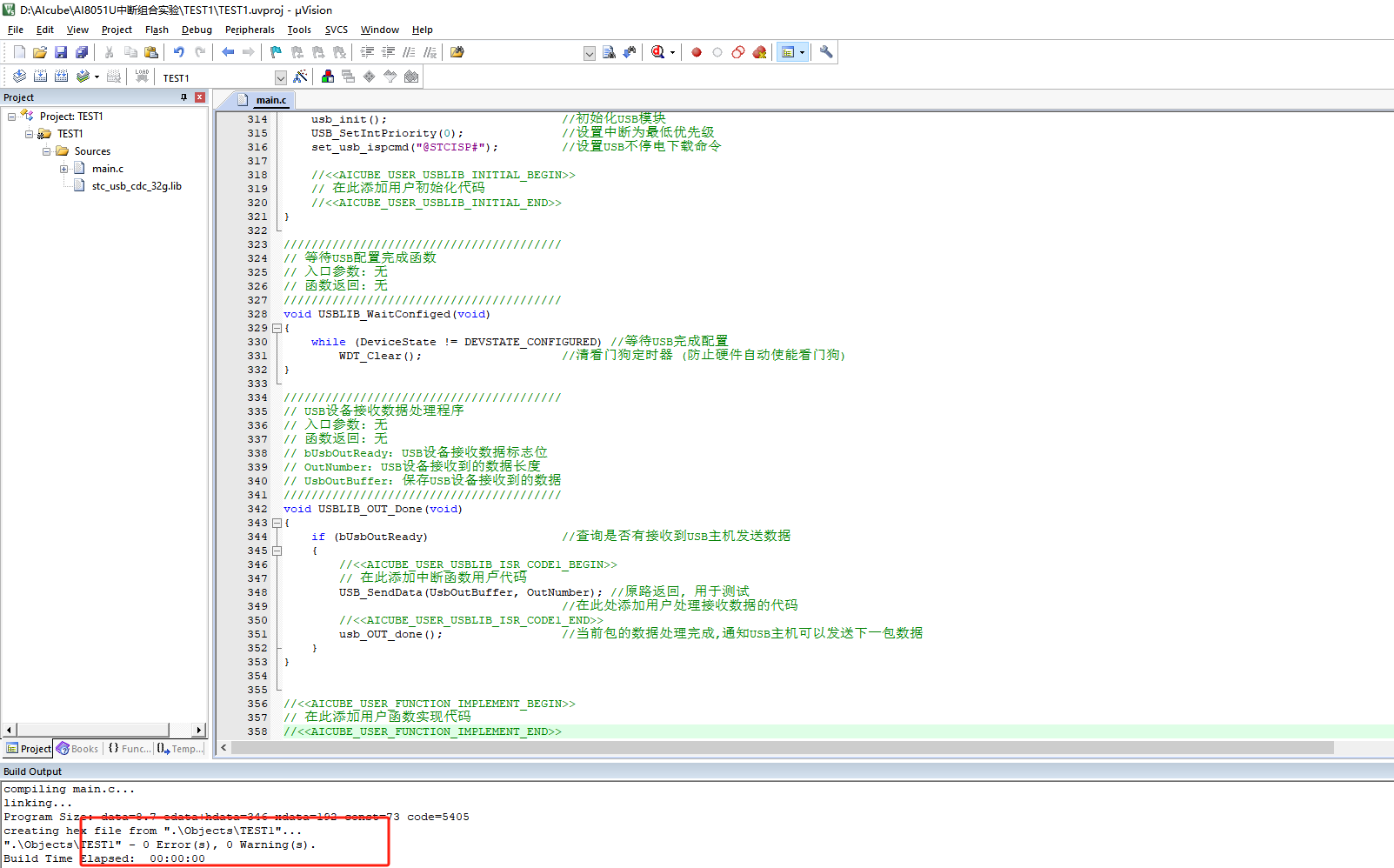Start the debug session with the magnifier-d icon
1394x868 pixels.
click(x=658, y=52)
